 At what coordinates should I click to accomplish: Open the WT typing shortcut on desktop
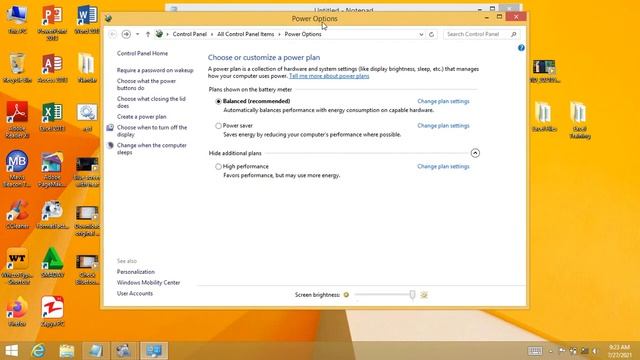pos(17,266)
